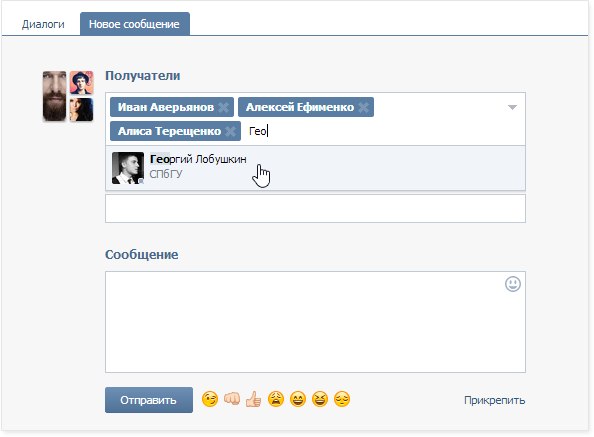Insert the thumbs up emoji

pos(253,399)
